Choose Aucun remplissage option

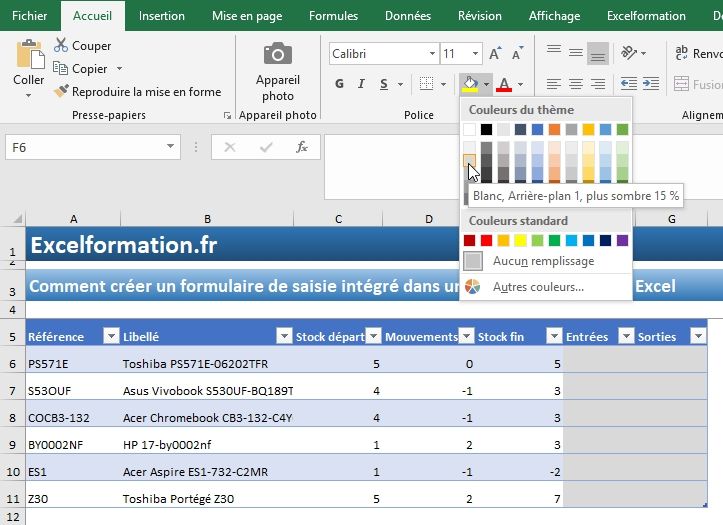tap(546, 261)
